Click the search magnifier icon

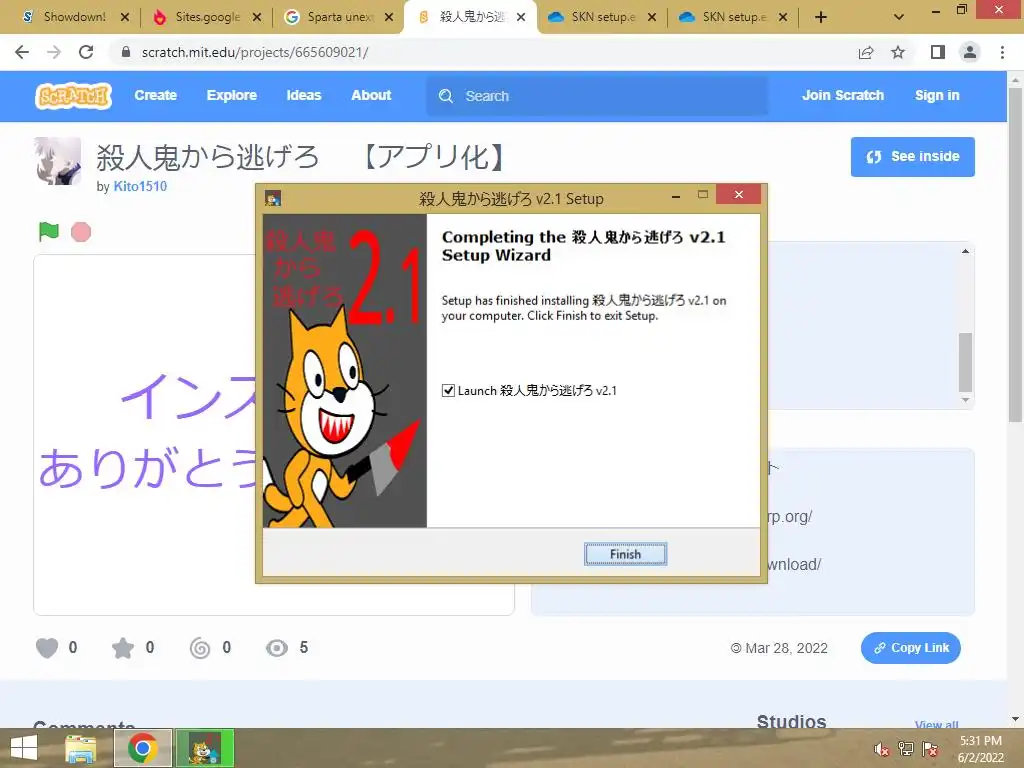tap(446, 96)
